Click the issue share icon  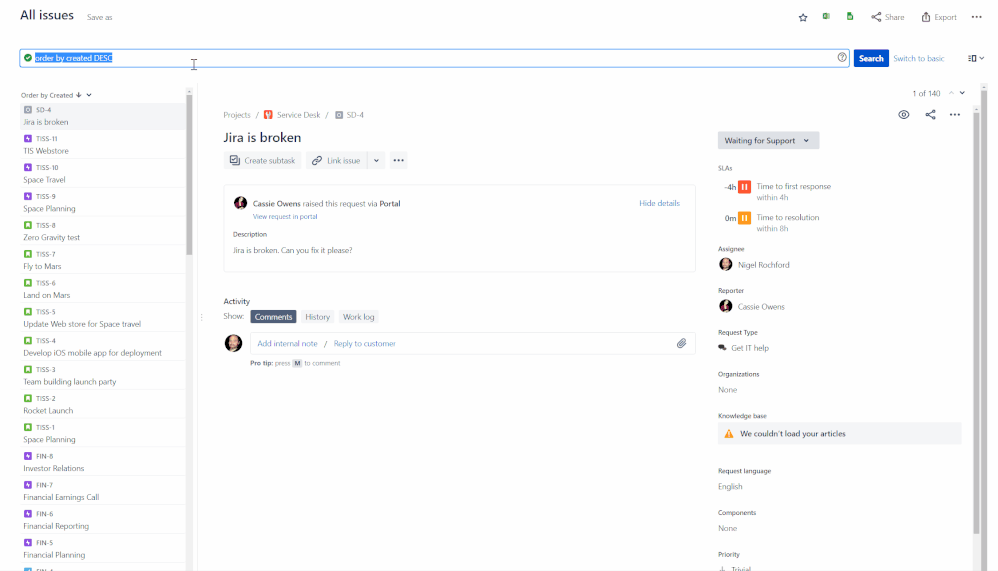tap(931, 115)
